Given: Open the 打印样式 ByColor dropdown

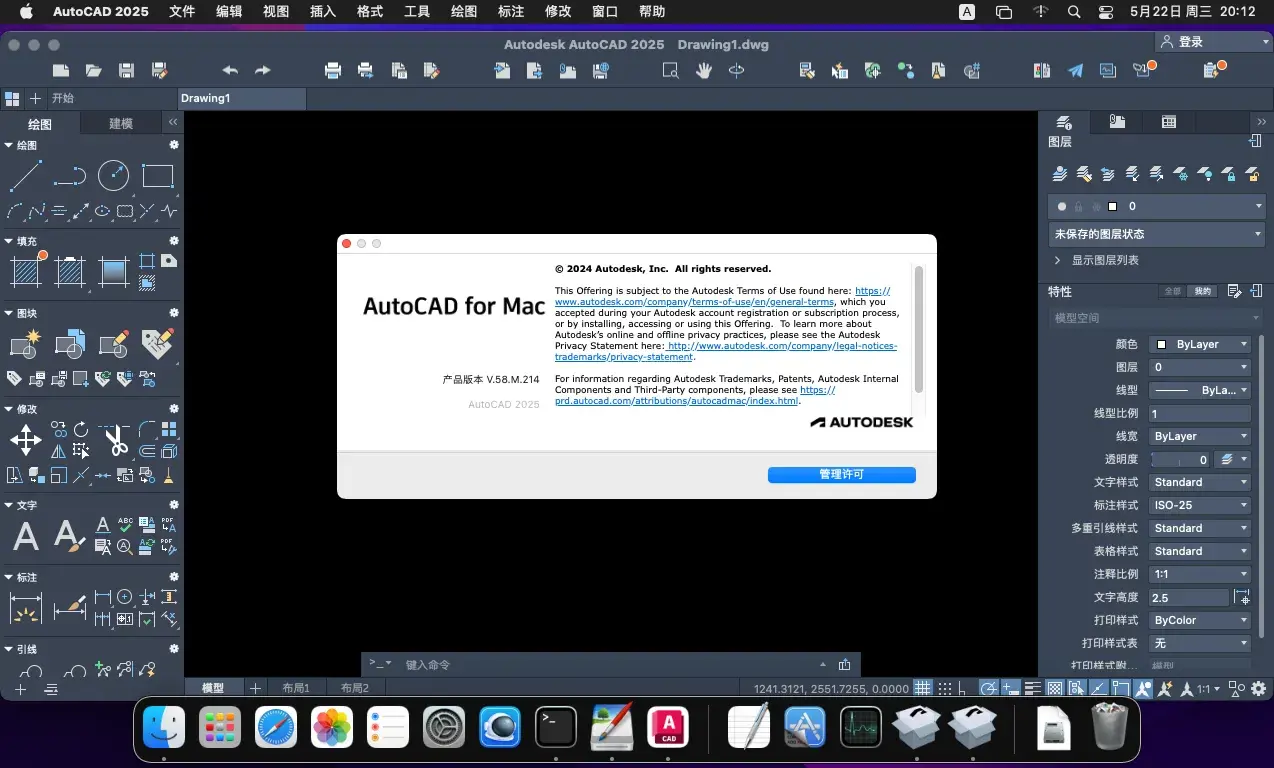Looking at the screenshot, I should pyautogui.click(x=1200, y=620).
